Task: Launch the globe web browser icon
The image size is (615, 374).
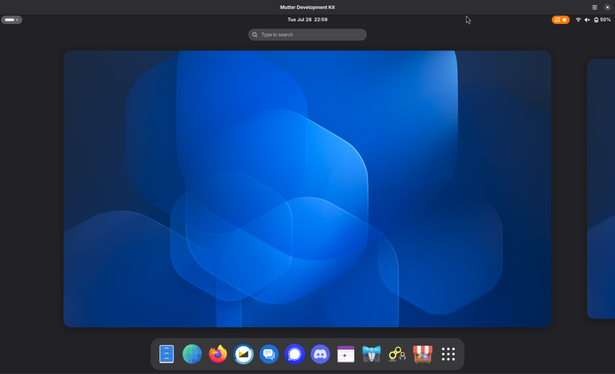Action: pos(192,354)
